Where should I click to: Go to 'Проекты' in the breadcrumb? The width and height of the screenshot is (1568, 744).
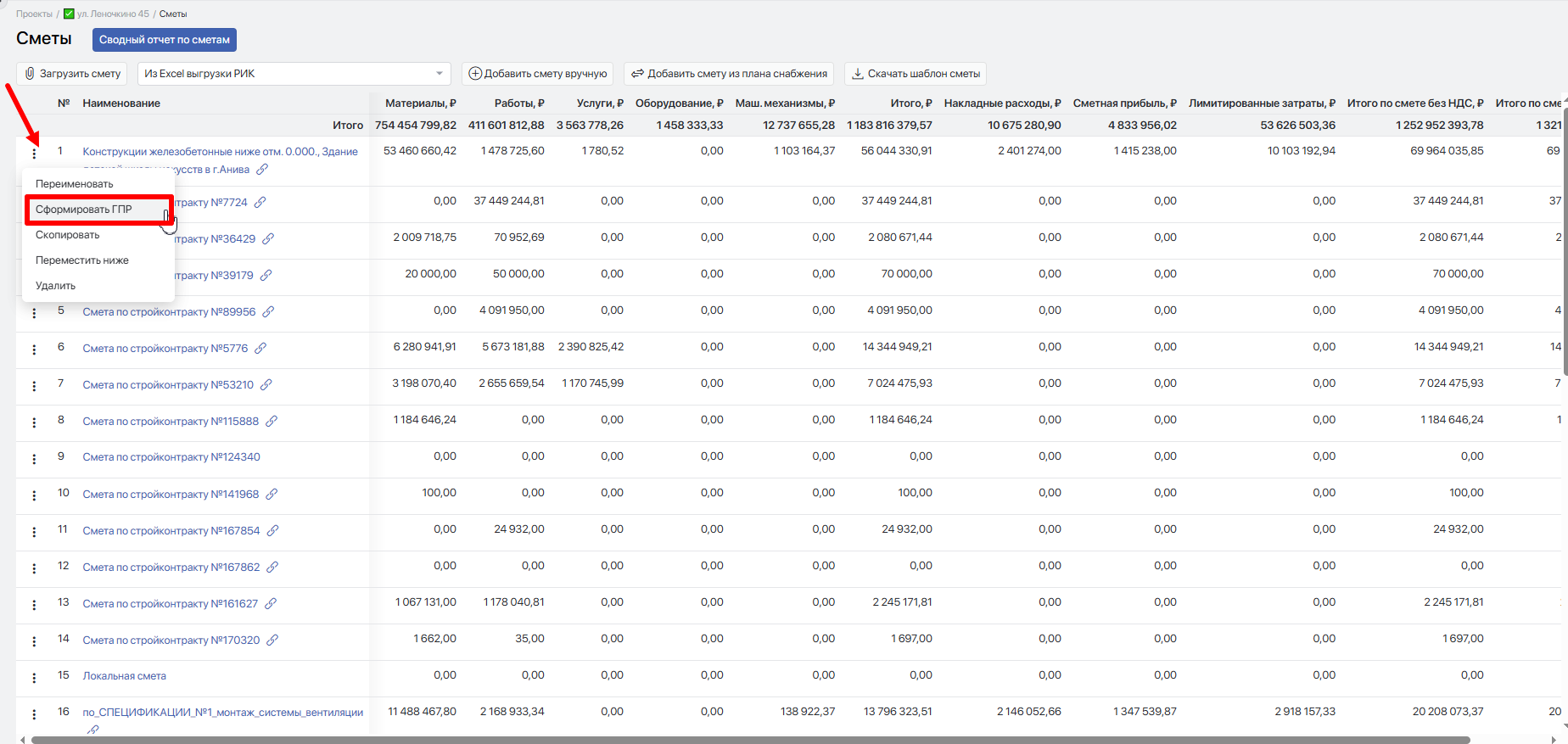pos(34,14)
